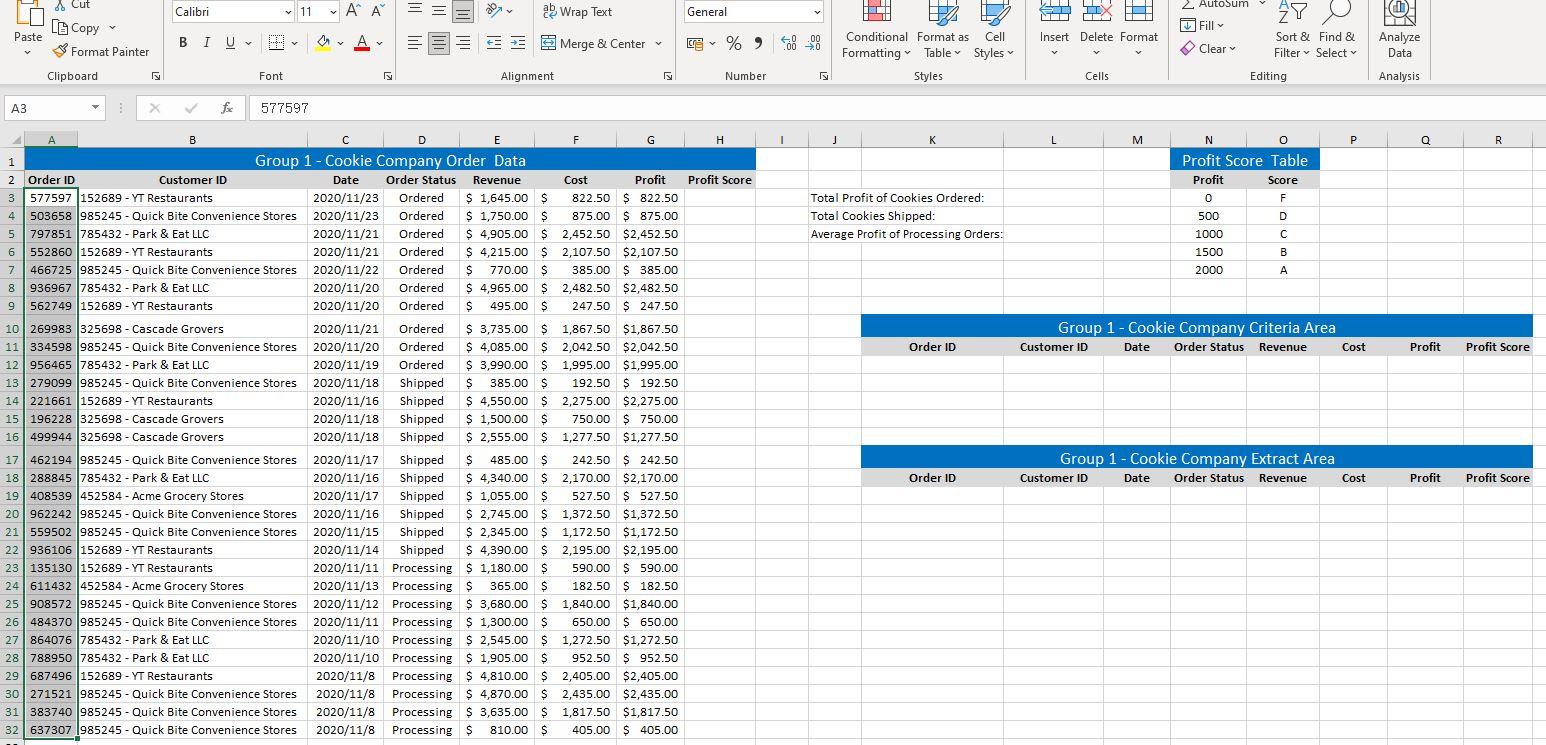This screenshot has width=1546, height=745.
Task: Toggle Bold formatting
Action: [x=182, y=43]
